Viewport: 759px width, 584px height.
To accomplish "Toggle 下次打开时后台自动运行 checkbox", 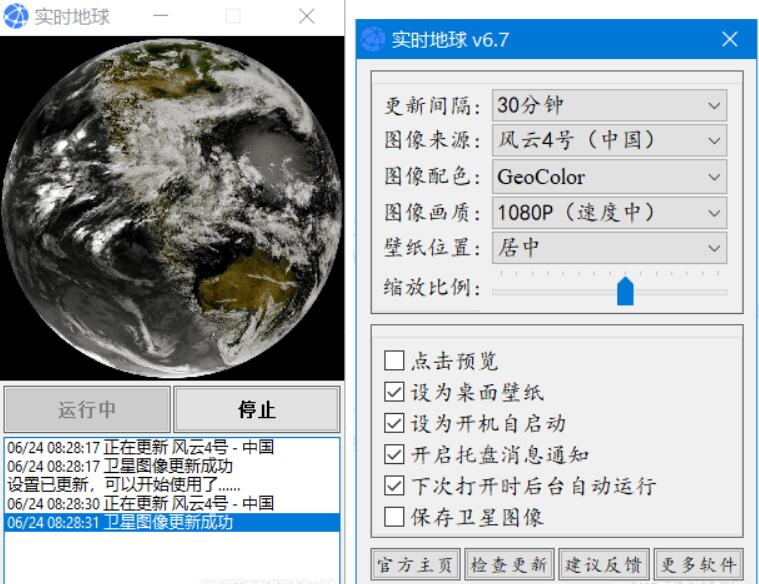I will (x=394, y=487).
